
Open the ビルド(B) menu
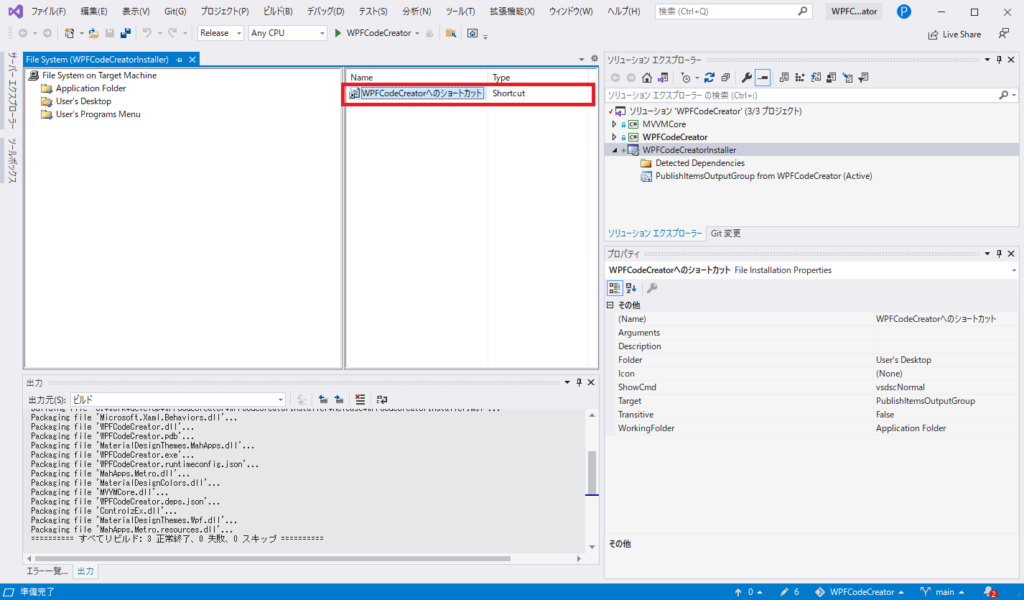click(278, 11)
